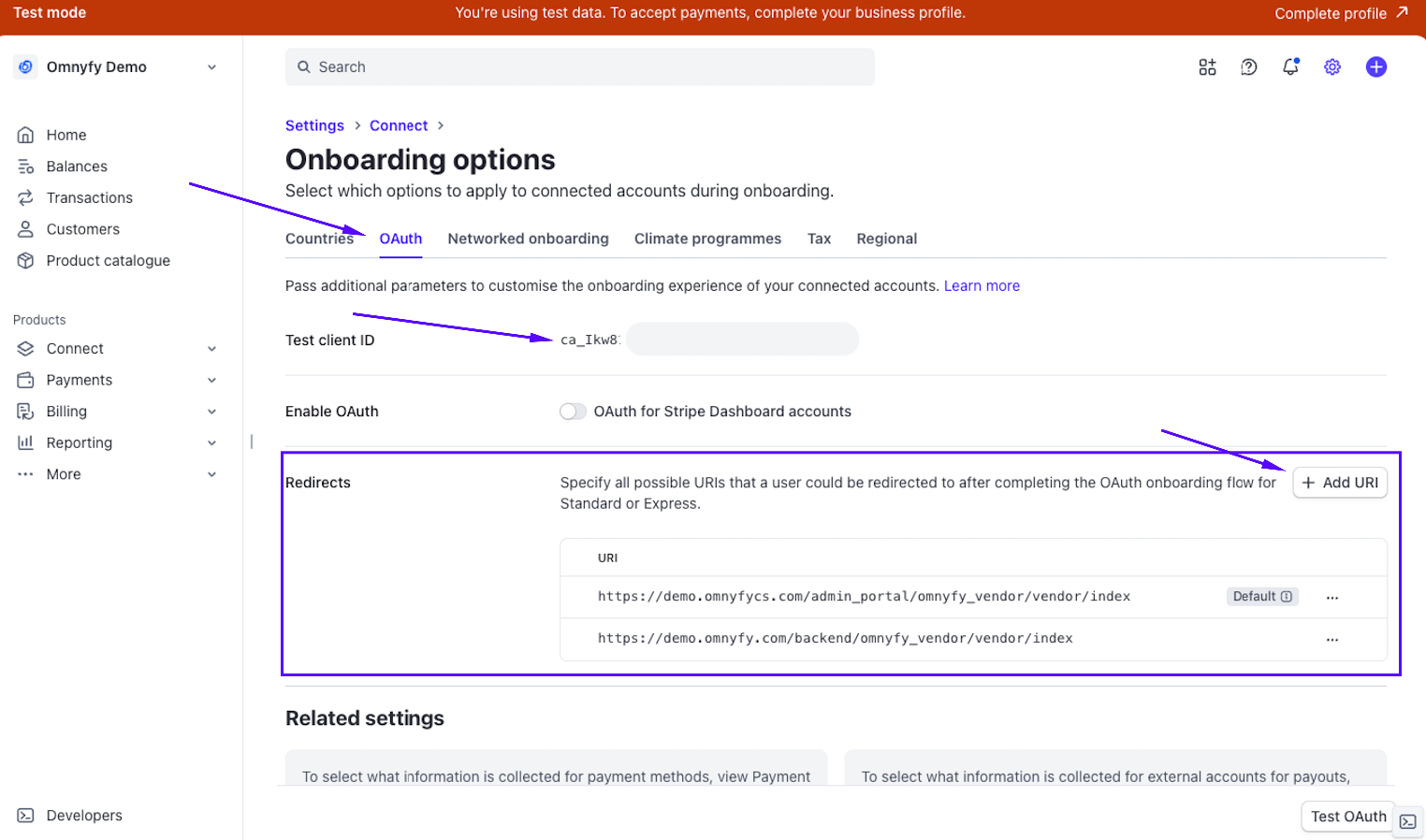
Task: Open Developers in the sidebar
Action: click(x=84, y=816)
